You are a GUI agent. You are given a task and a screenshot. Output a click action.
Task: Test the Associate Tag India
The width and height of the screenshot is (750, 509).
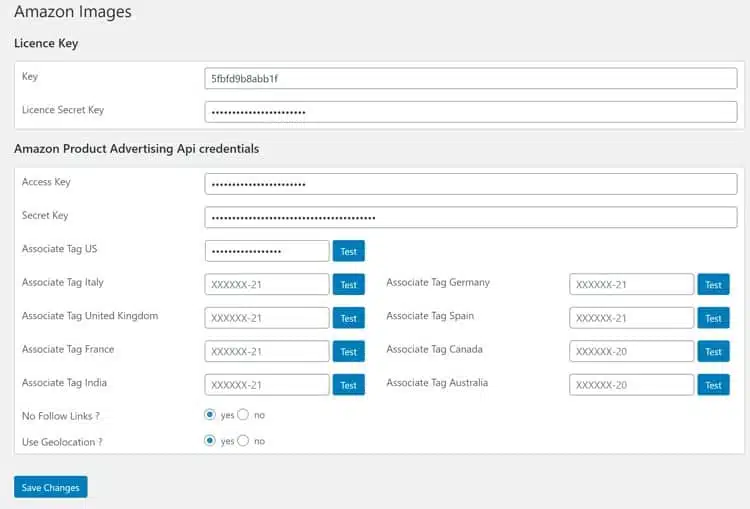(x=349, y=385)
